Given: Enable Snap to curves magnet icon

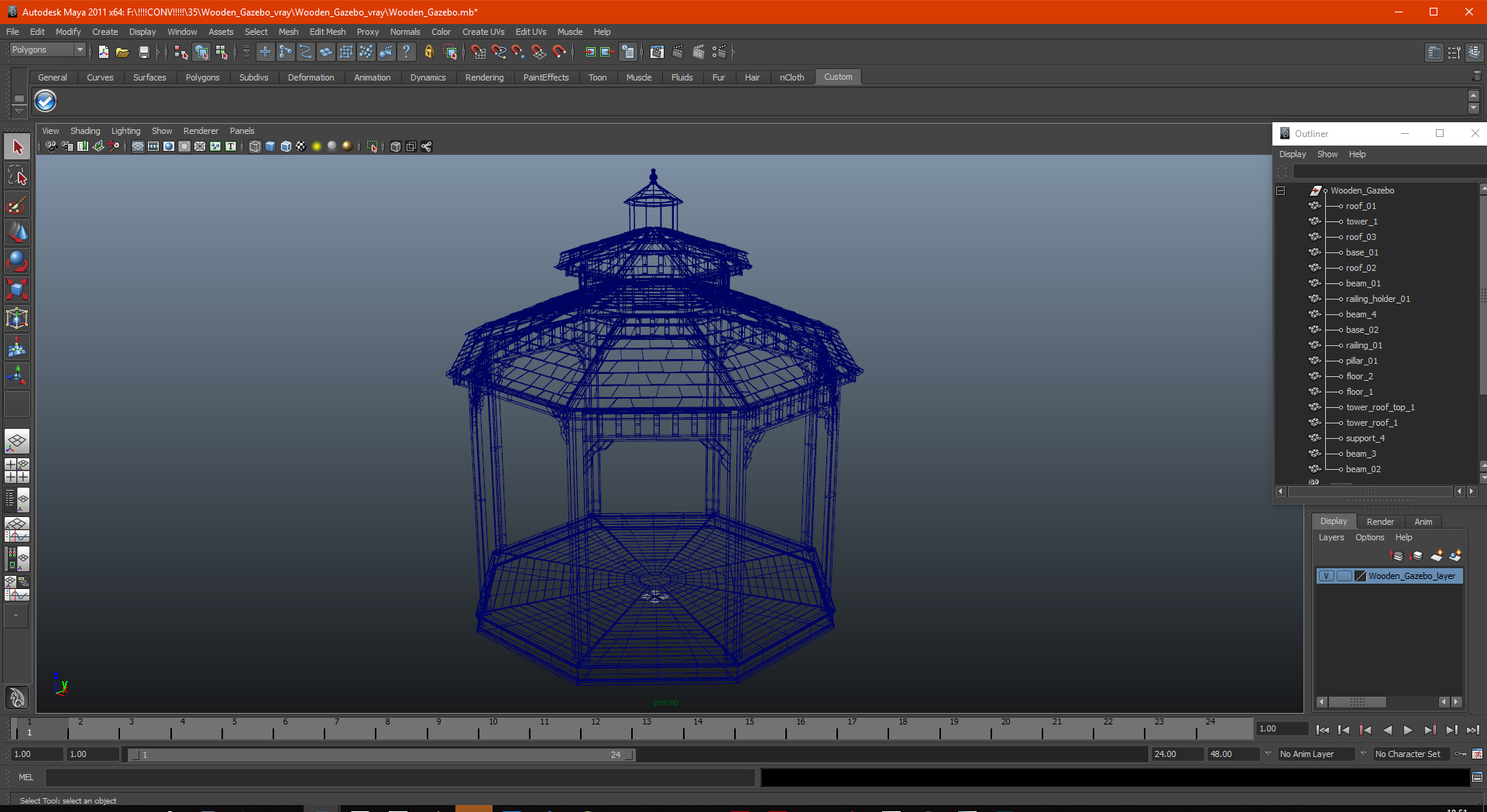Looking at the screenshot, I should [499, 52].
